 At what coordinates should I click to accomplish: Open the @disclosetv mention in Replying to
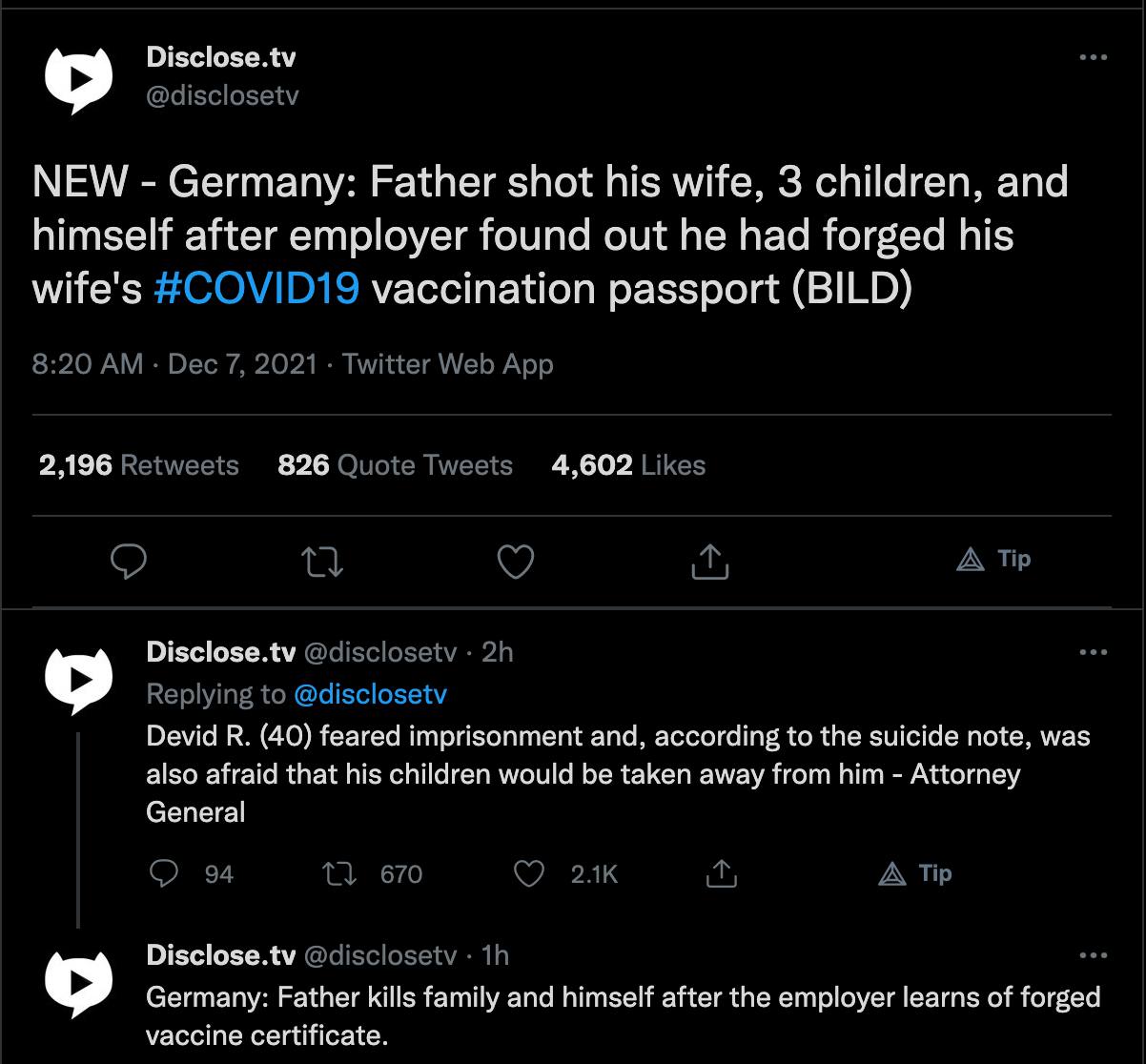[371, 694]
